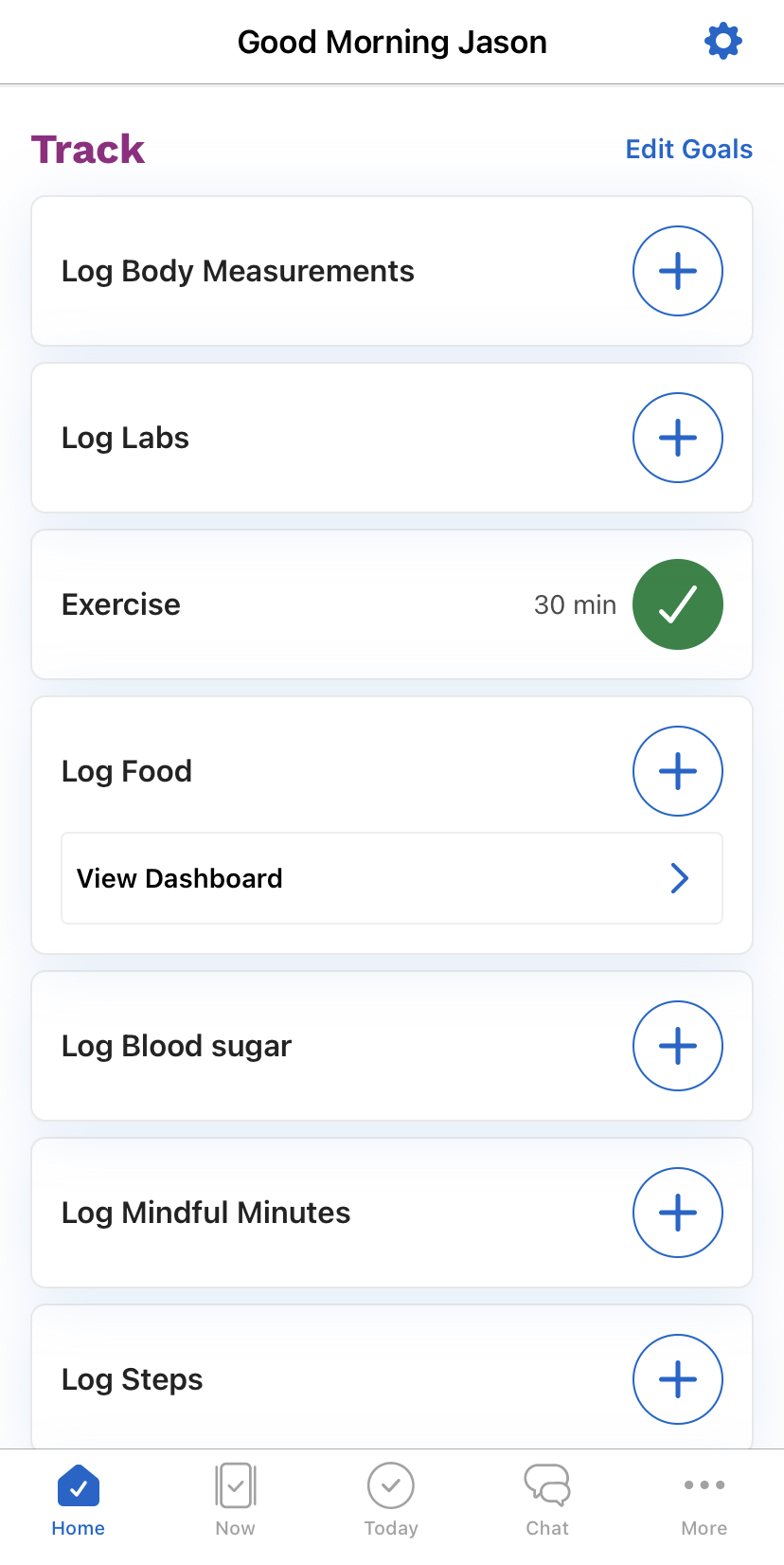784x1565 pixels.
Task: Add a blood sugar reading with plus
Action: [x=678, y=1046]
